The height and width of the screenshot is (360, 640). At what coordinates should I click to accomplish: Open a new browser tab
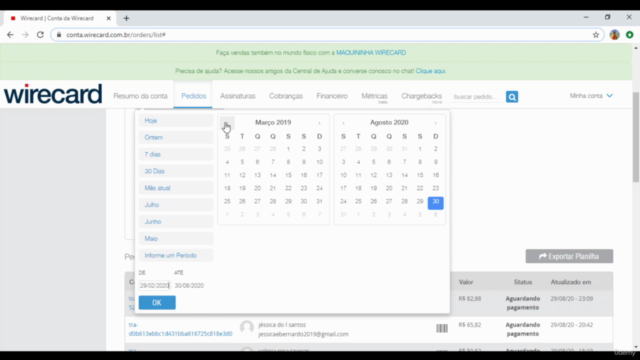(126, 18)
